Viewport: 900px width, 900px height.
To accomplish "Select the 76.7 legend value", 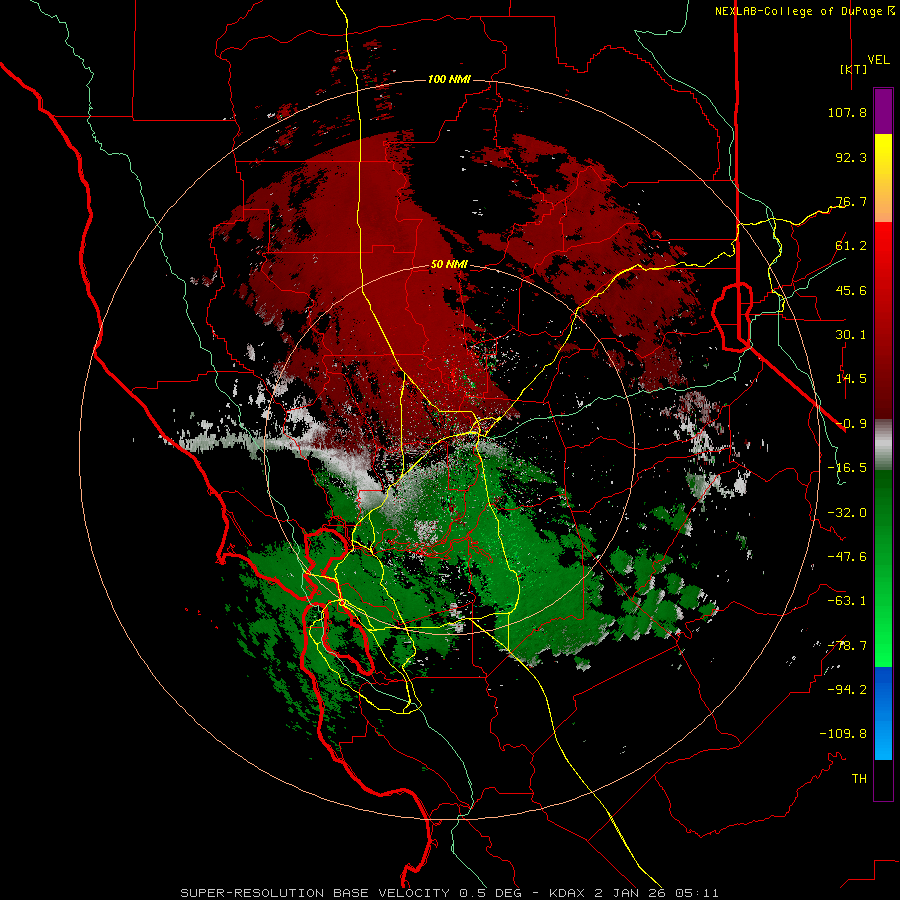I will 851,201.
